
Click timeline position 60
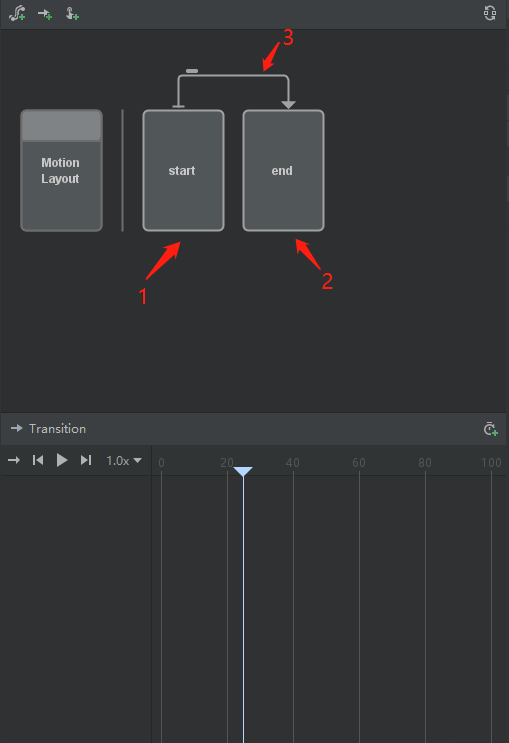359,462
